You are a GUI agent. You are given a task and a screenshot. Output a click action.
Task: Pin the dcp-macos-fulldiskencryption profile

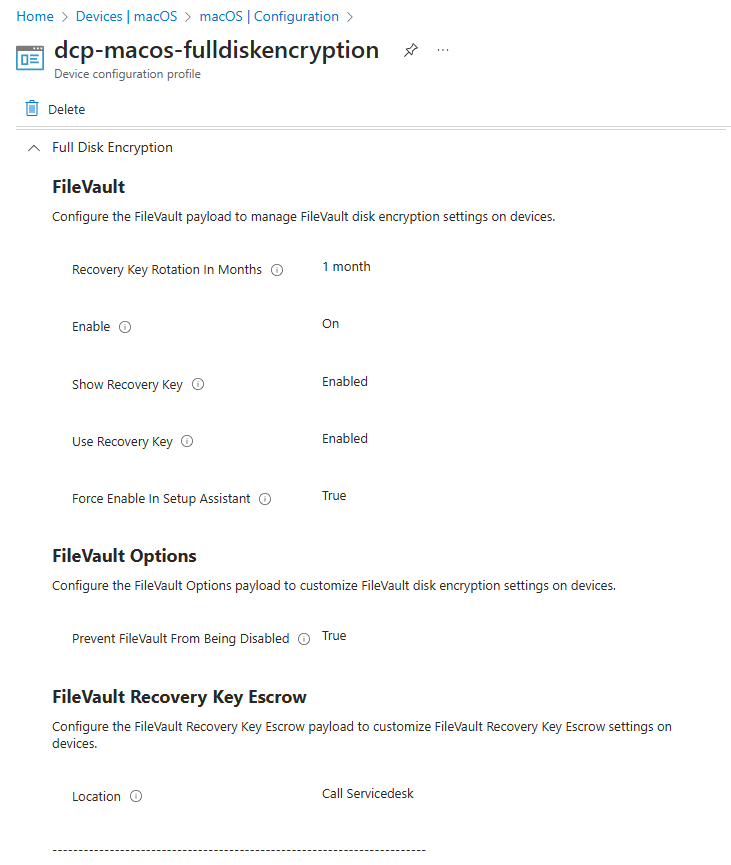[410, 49]
